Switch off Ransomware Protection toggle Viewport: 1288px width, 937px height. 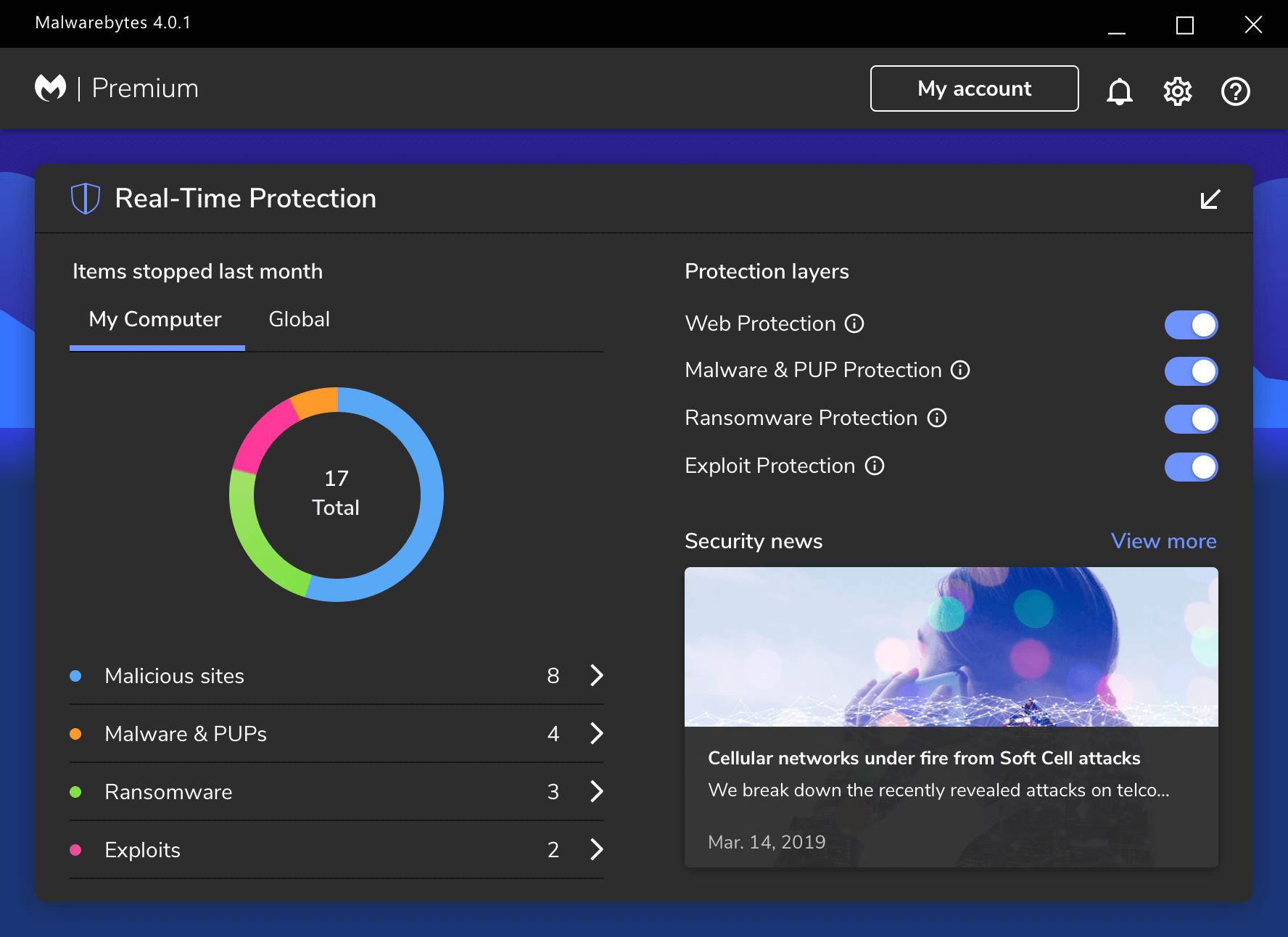pyautogui.click(x=1191, y=419)
